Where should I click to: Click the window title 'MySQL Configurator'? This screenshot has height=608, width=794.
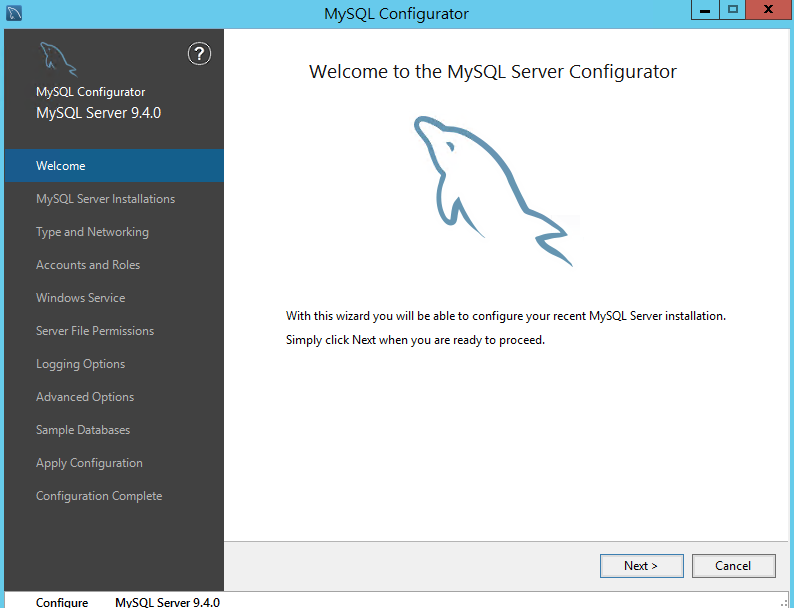[x=396, y=14]
